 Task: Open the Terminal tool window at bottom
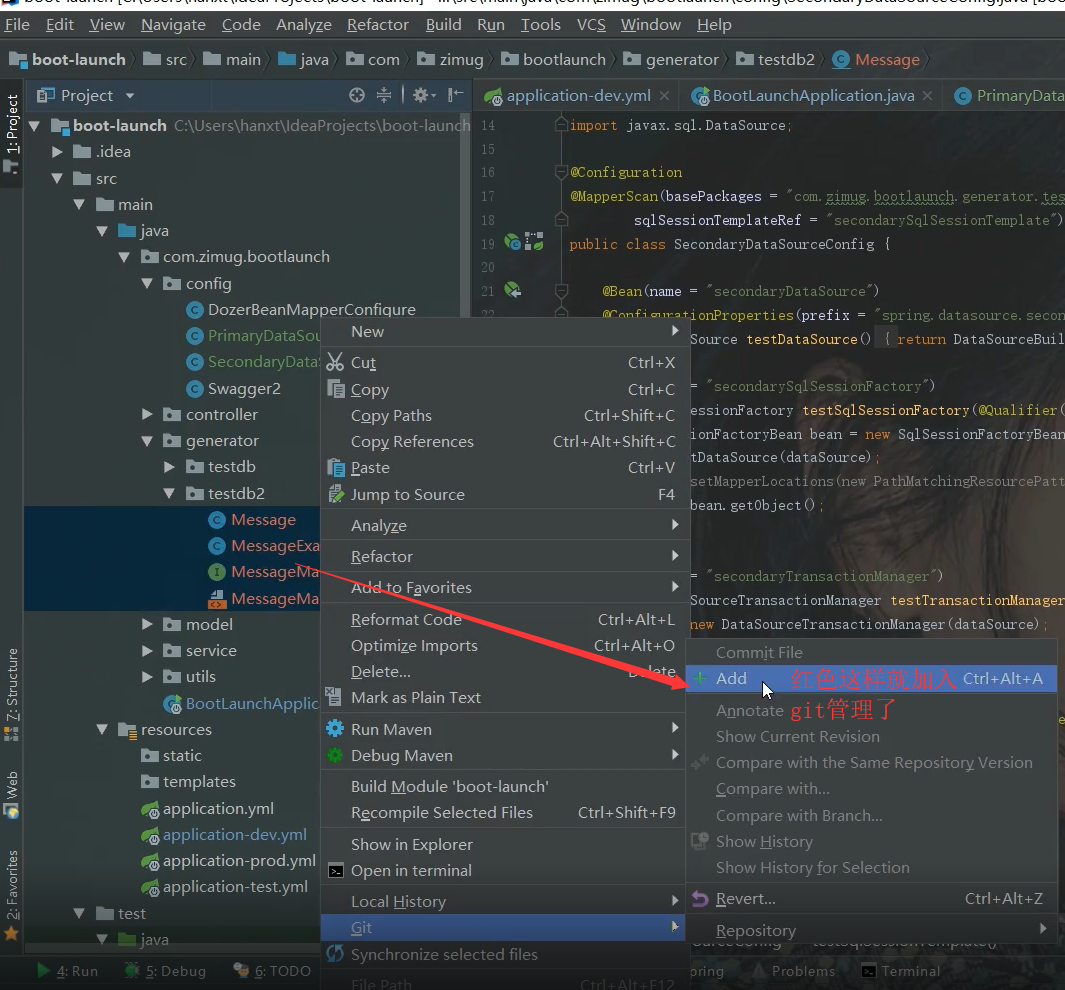[x=901, y=971]
